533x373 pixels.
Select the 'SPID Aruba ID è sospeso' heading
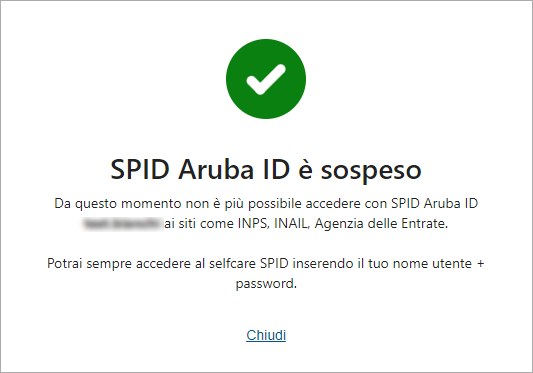point(266,169)
